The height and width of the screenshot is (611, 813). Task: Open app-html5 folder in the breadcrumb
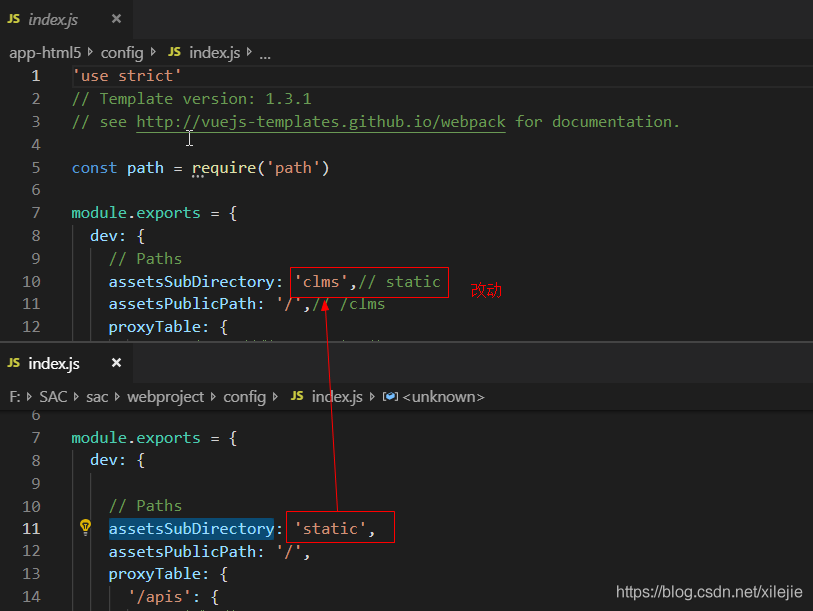(45, 53)
